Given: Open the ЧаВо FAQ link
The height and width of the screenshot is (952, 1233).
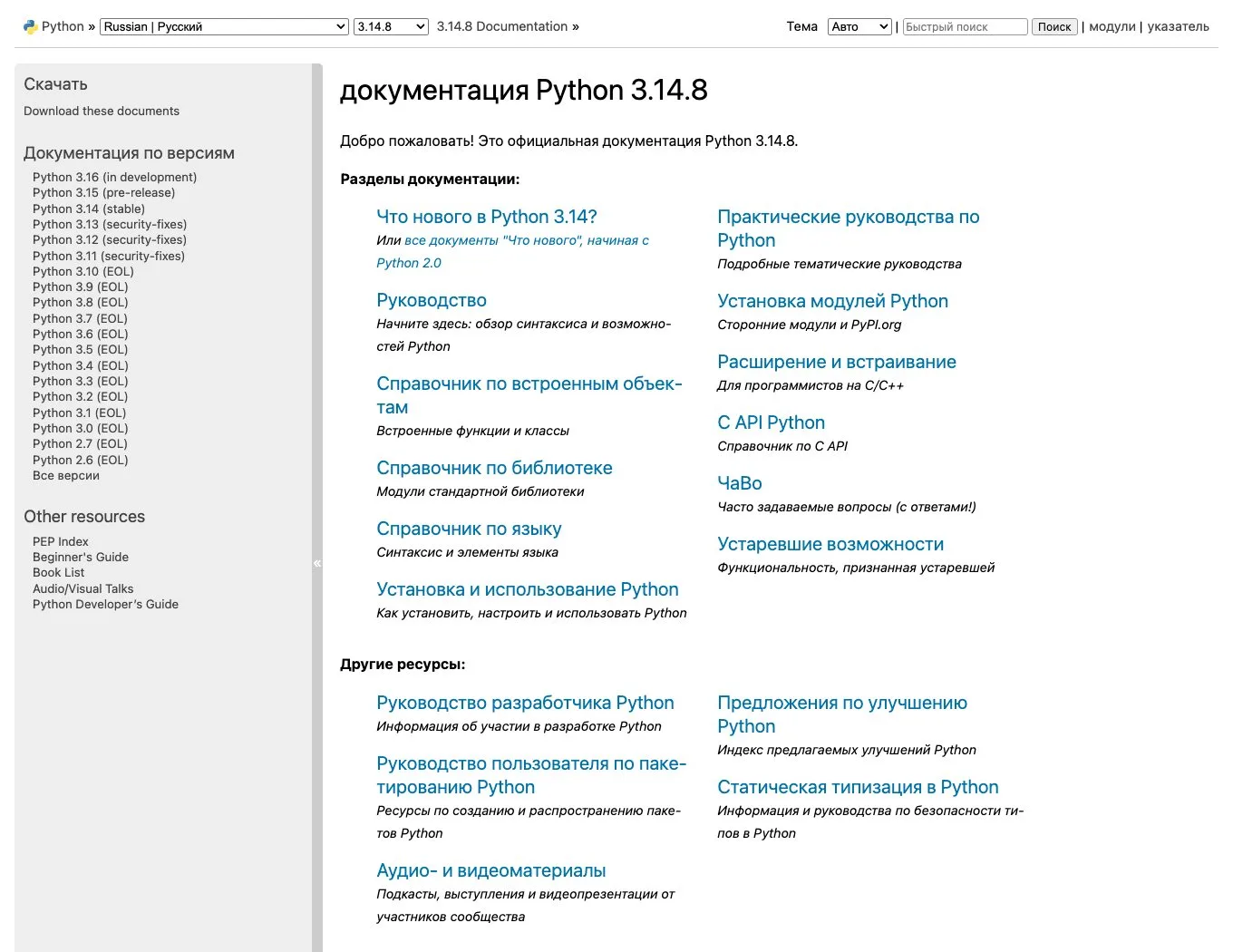Looking at the screenshot, I should (x=740, y=483).
